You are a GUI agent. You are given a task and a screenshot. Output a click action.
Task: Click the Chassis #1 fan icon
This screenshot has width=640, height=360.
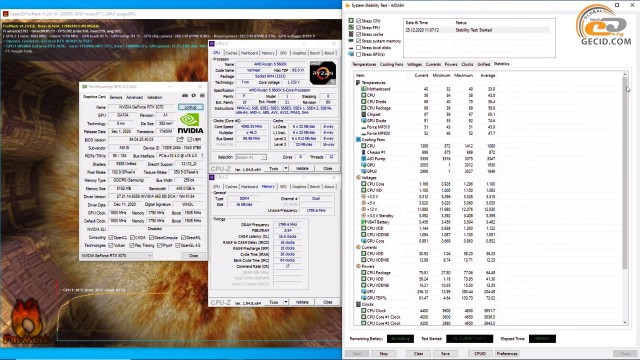[363, 152]
